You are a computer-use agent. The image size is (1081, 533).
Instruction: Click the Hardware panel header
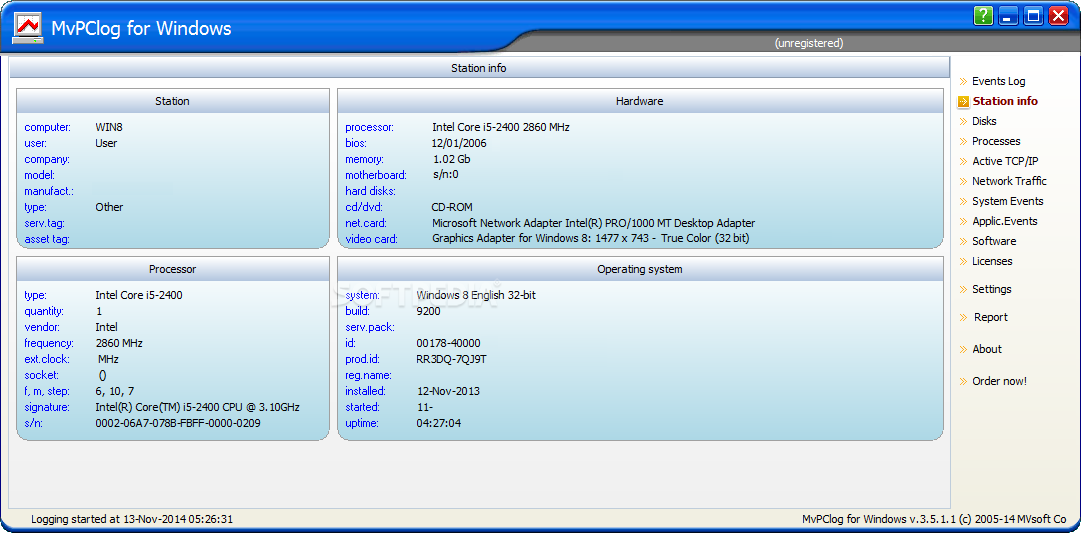[640, 101]
